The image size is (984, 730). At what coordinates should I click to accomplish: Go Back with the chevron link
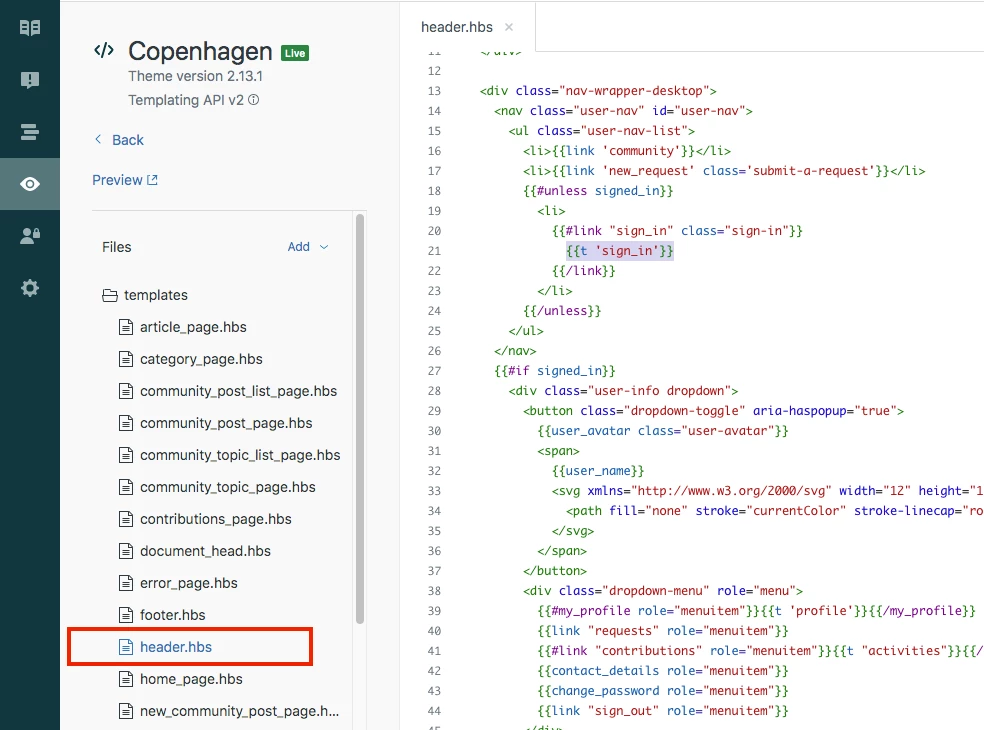(x=119, y=140)
